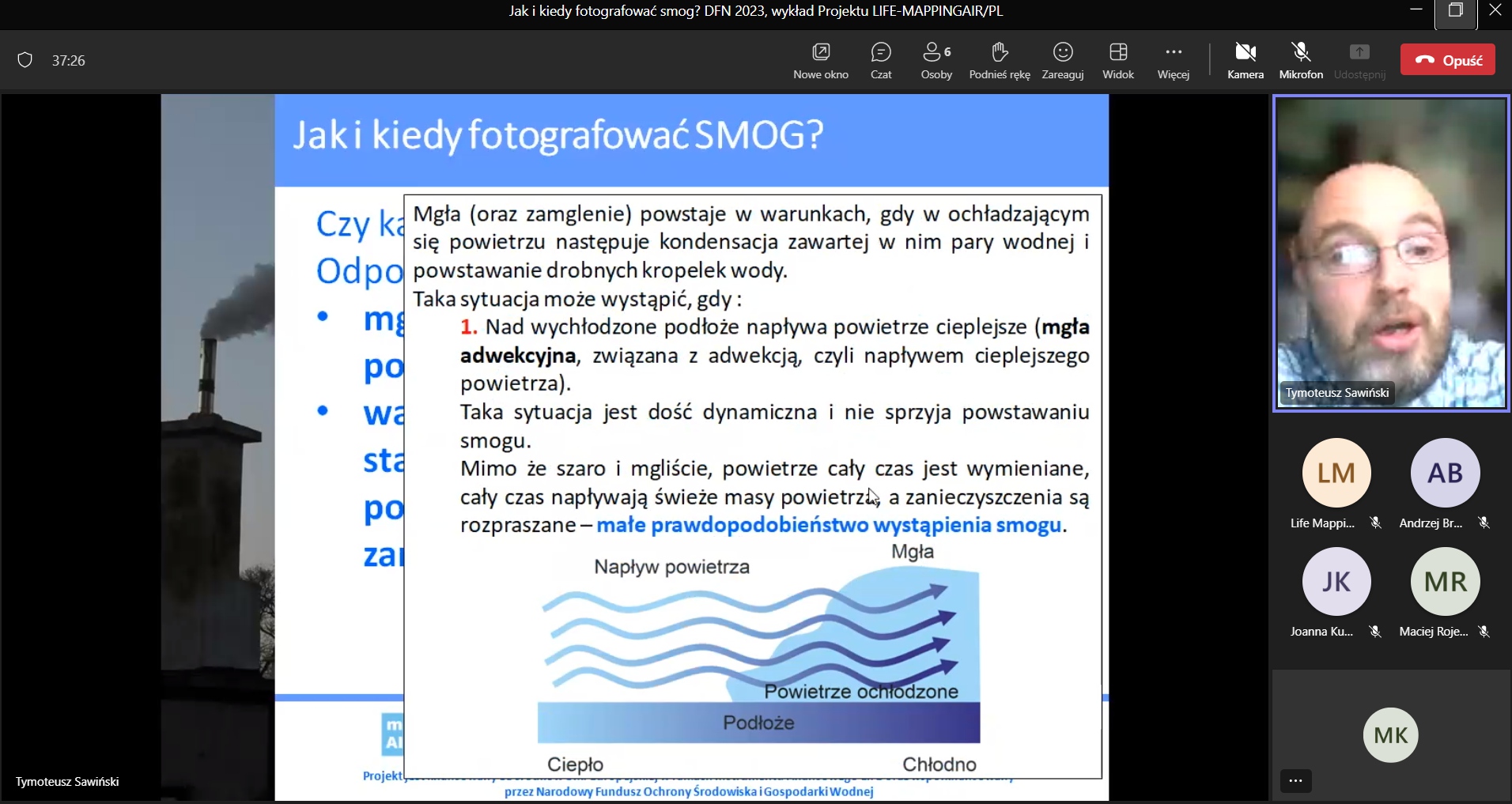Select the AB Andrzej avatar
Viewport: 1512px width, 804px height.
tap(1445, 473)
